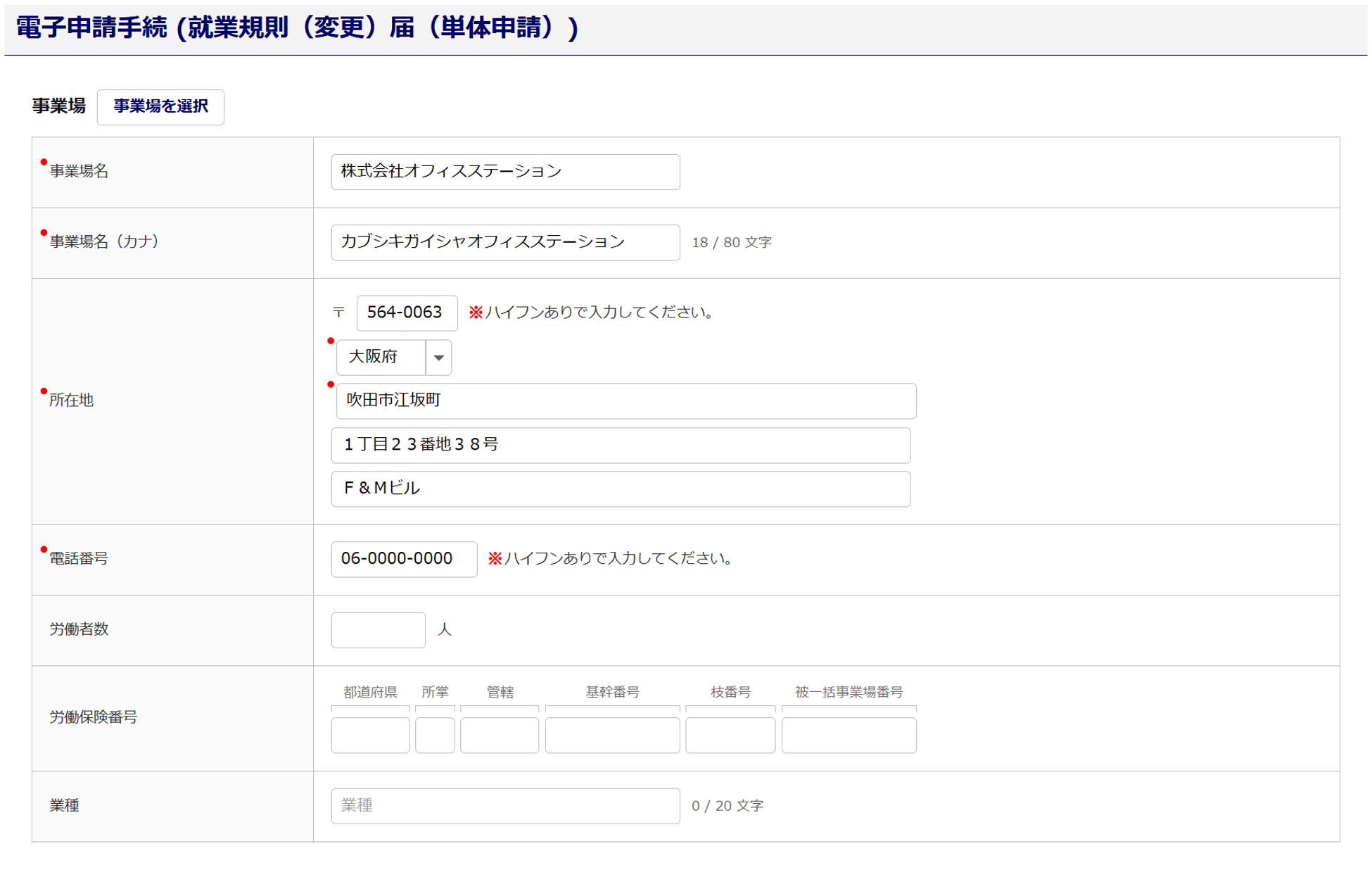Select the 管轄 labor insurance field
1372x870 pixels.
pos(499,735)
